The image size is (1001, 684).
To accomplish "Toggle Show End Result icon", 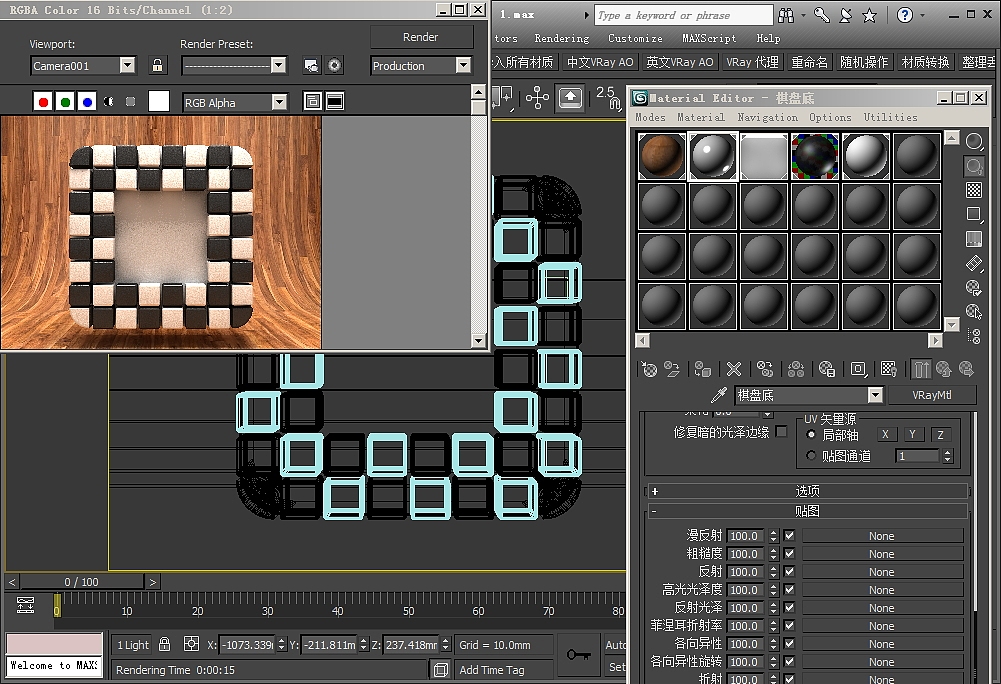I will tap(921, 369).
